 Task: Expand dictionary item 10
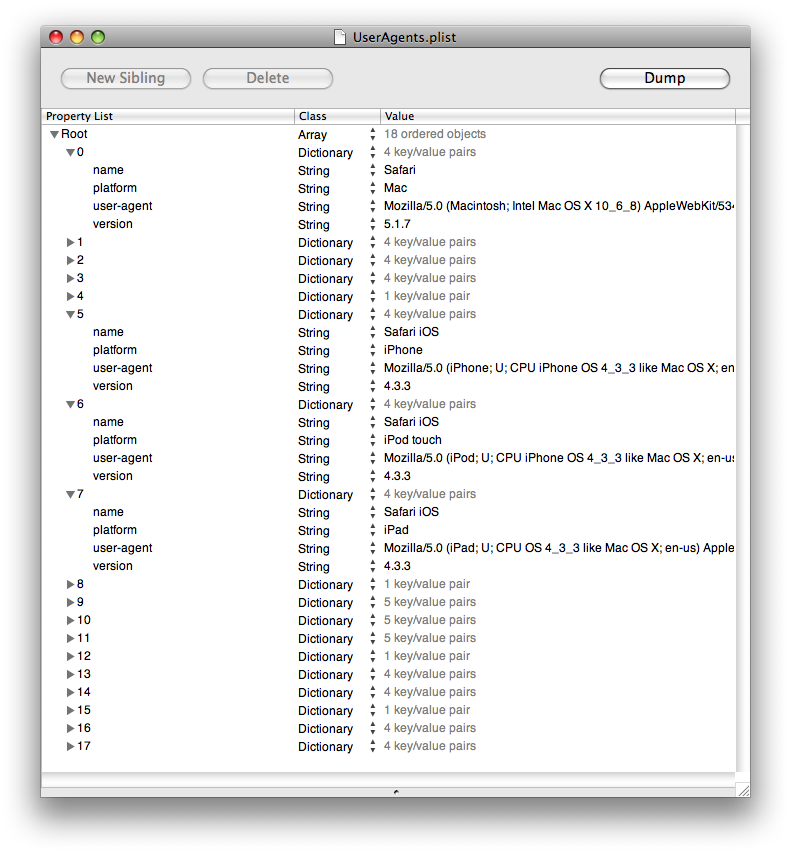pyautogui.click(x=71, y=620)
